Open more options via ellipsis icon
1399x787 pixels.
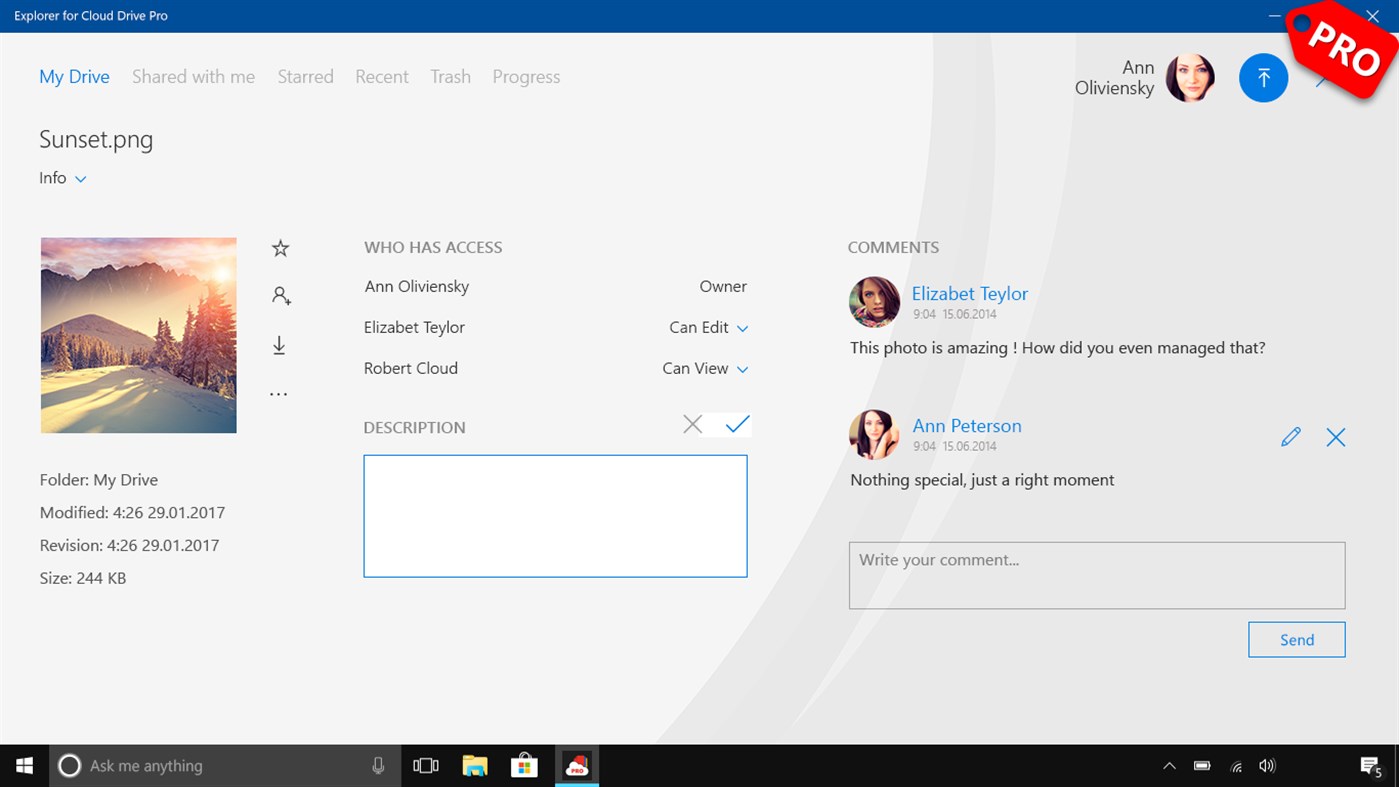pos(279,392)
